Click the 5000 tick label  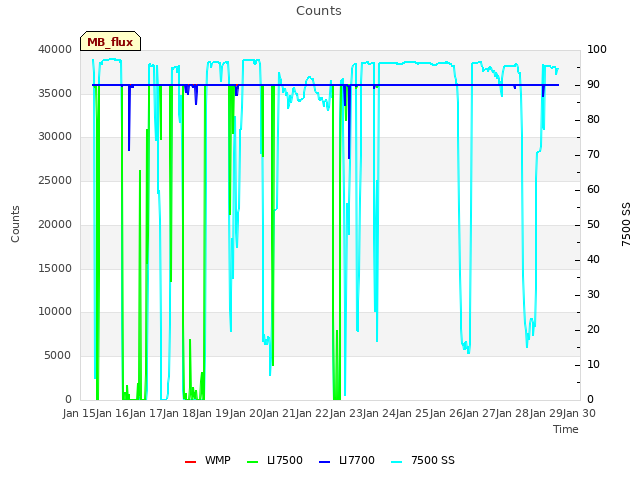58,356
